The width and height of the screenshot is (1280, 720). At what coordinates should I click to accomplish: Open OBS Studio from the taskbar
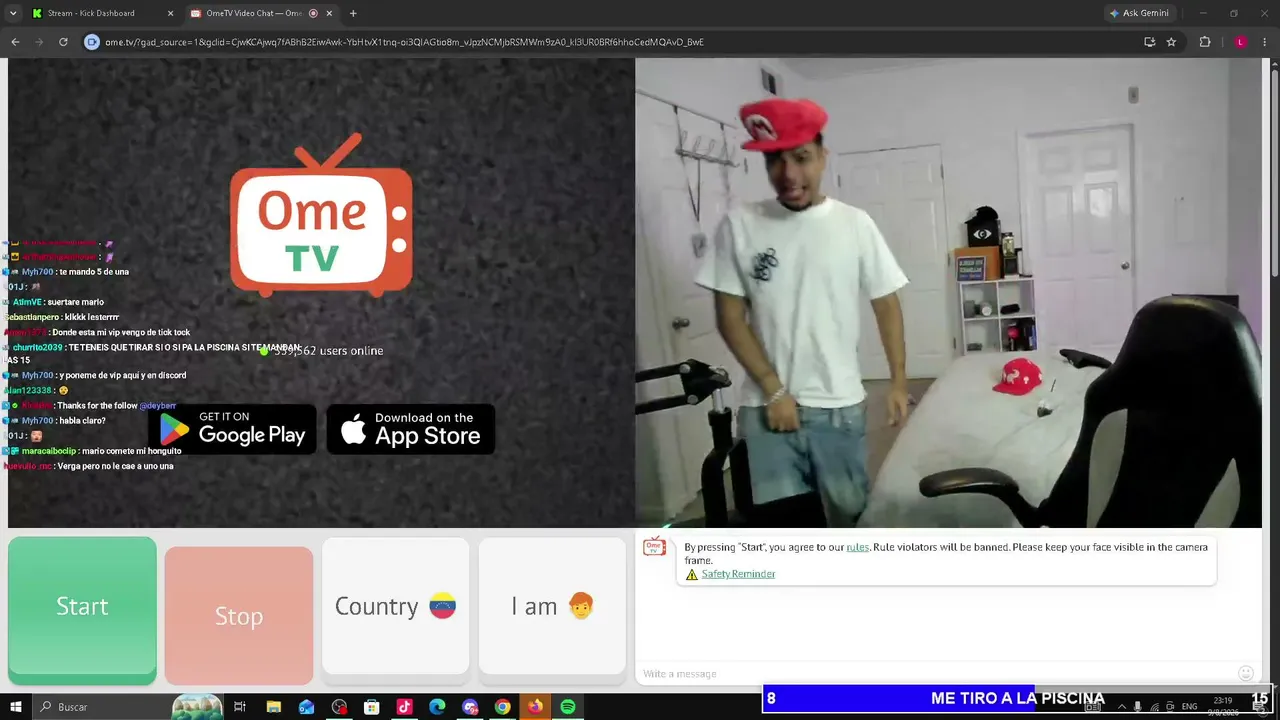[339, 707]
